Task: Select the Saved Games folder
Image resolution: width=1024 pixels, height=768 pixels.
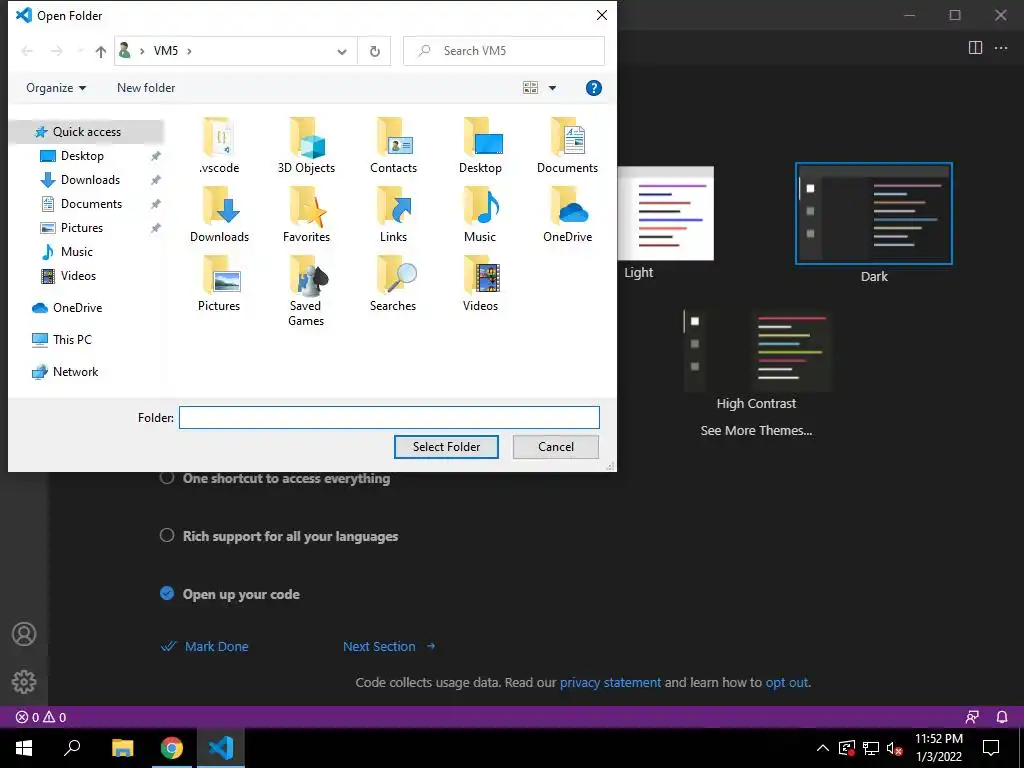Action: [306, 291]
